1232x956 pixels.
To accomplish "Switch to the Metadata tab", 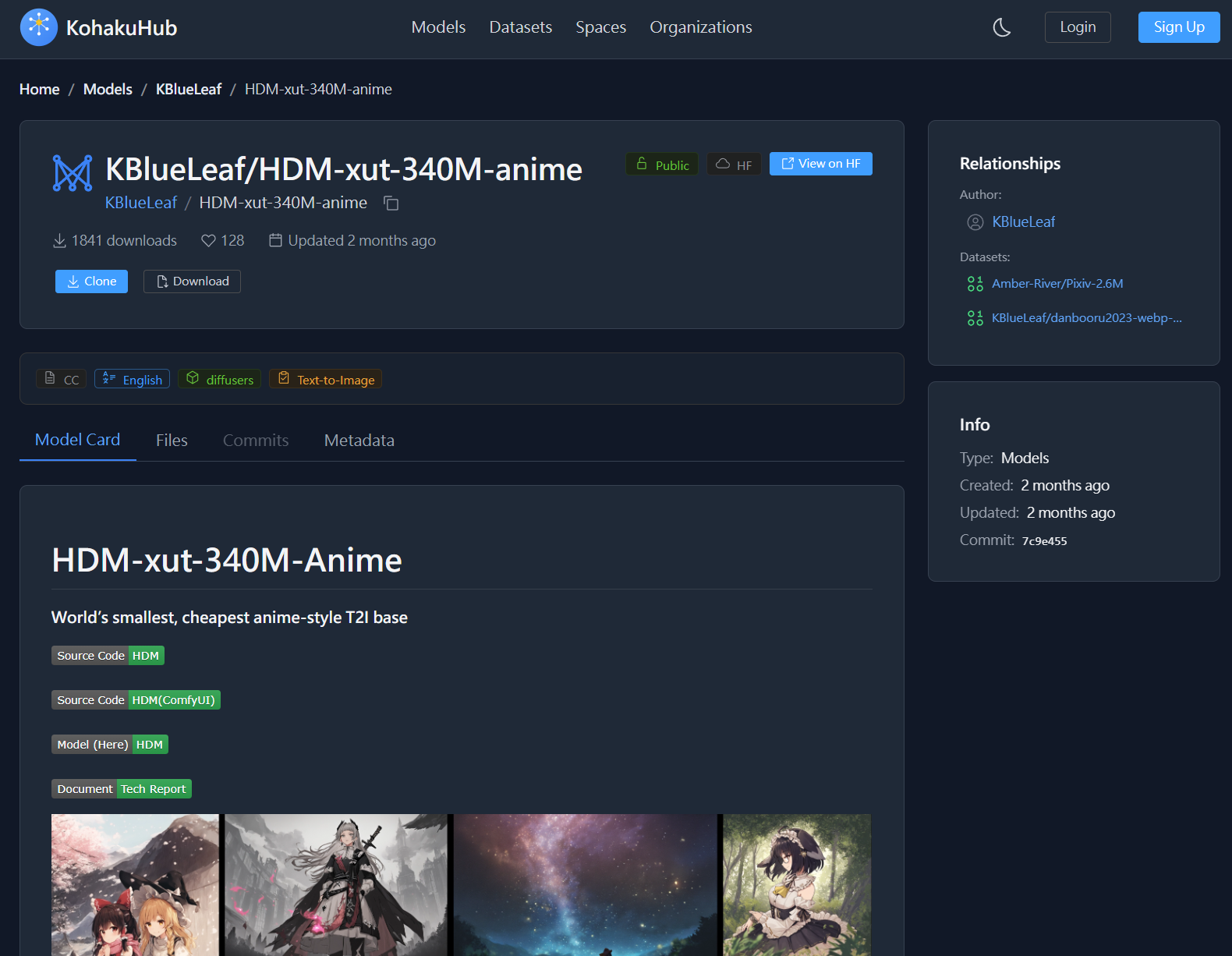I will pyautogui.click(x=359, y=441).
